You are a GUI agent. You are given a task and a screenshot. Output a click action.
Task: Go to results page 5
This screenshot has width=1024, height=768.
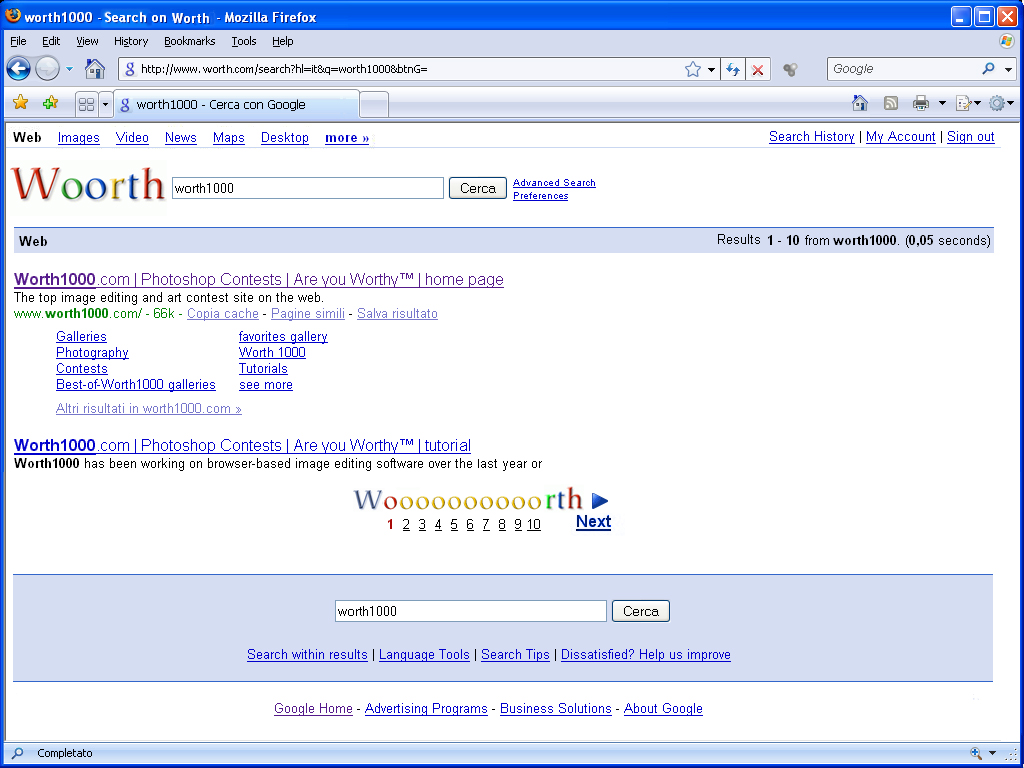(454, 524)
